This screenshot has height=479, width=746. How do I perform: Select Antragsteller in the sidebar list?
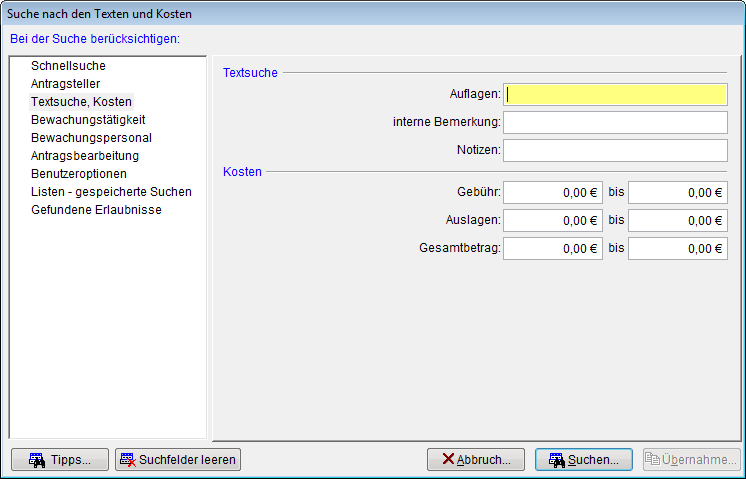point(65,84)
